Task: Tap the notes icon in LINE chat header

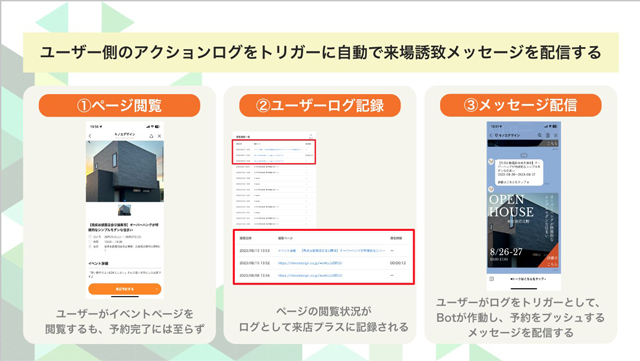Action: [548, 135]
